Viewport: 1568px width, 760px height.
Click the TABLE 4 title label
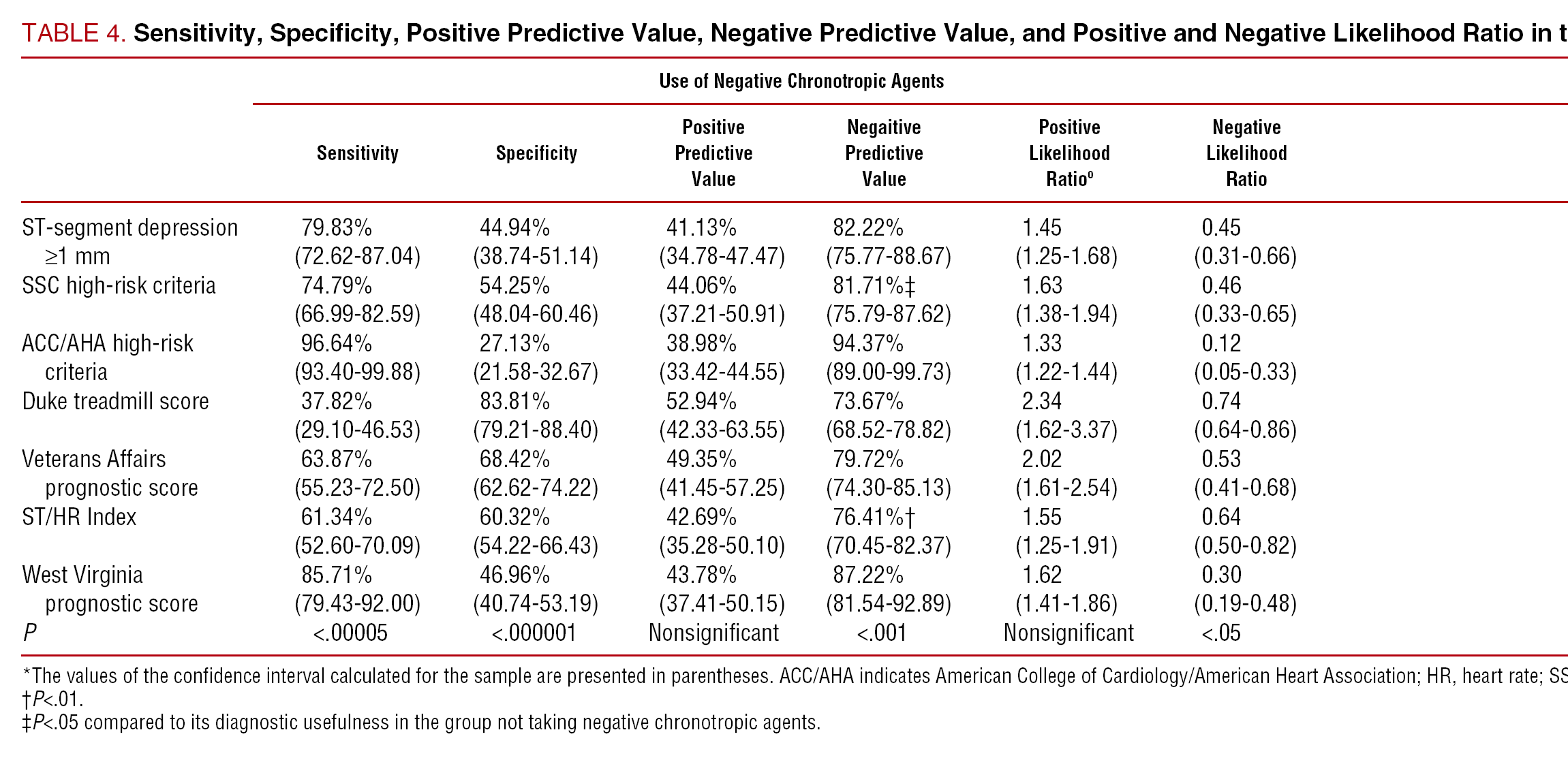(74, 33)
